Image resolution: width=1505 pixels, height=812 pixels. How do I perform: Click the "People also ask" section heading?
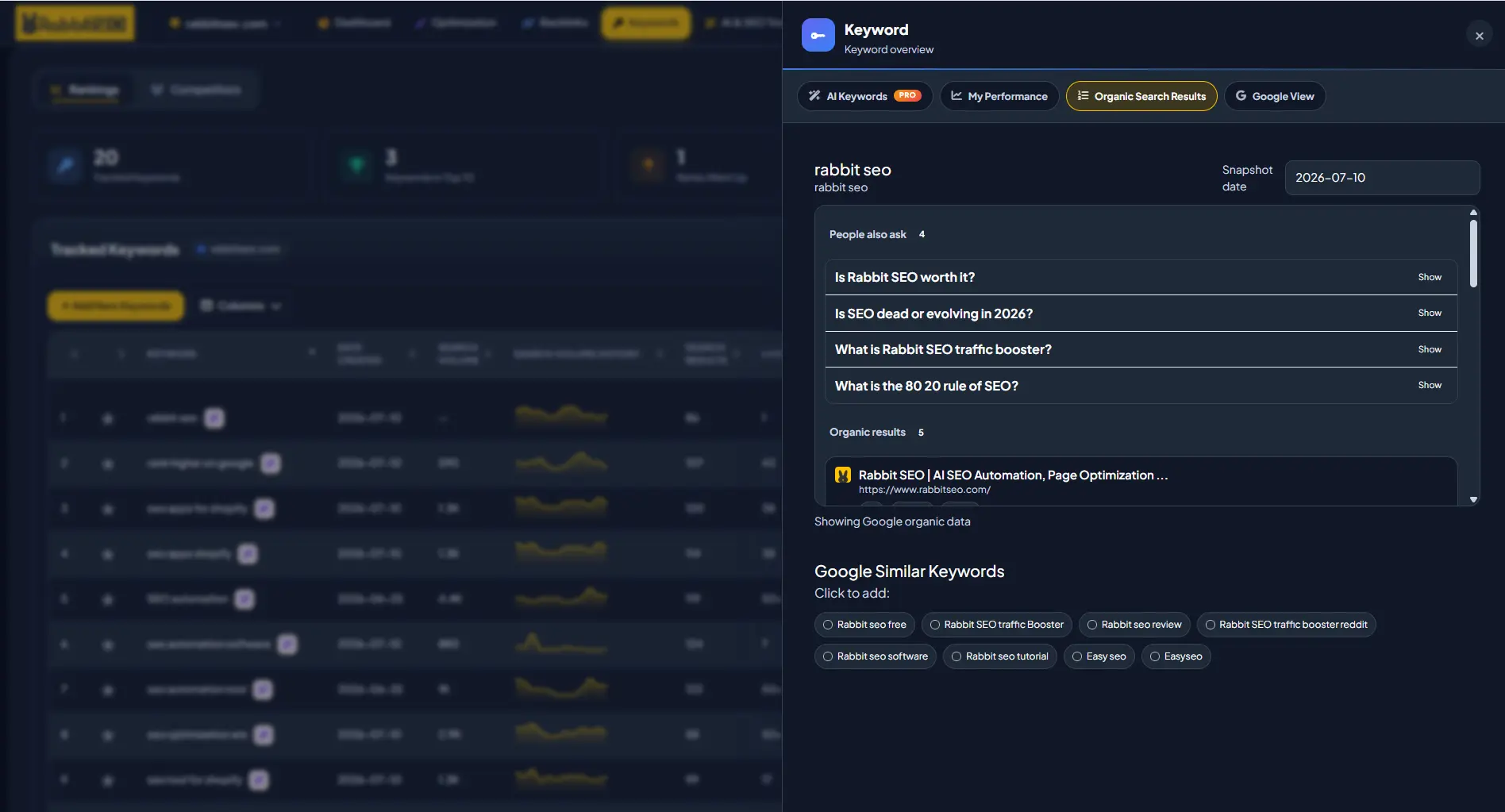(x=868, y=235)
